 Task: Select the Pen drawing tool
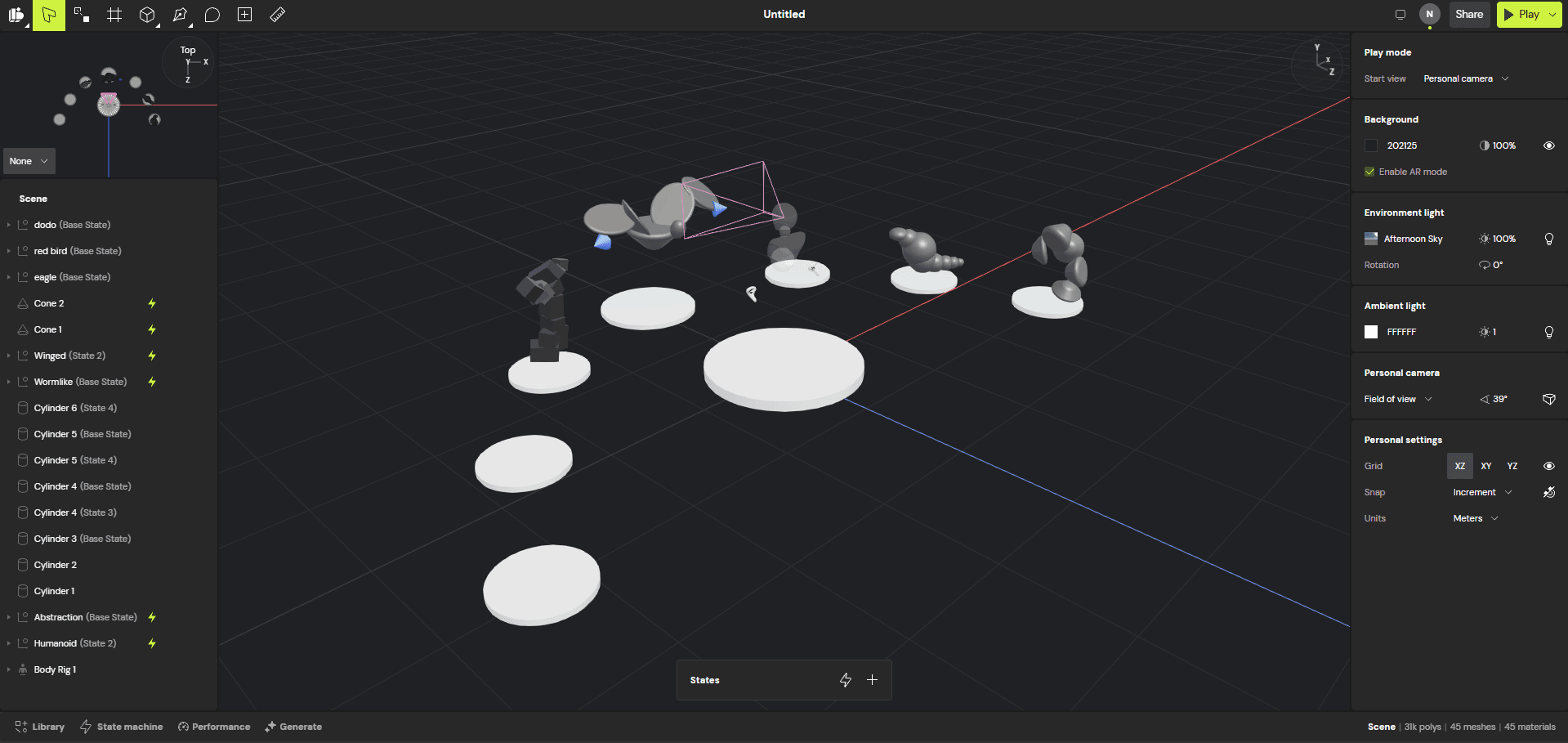pos(179,15)
